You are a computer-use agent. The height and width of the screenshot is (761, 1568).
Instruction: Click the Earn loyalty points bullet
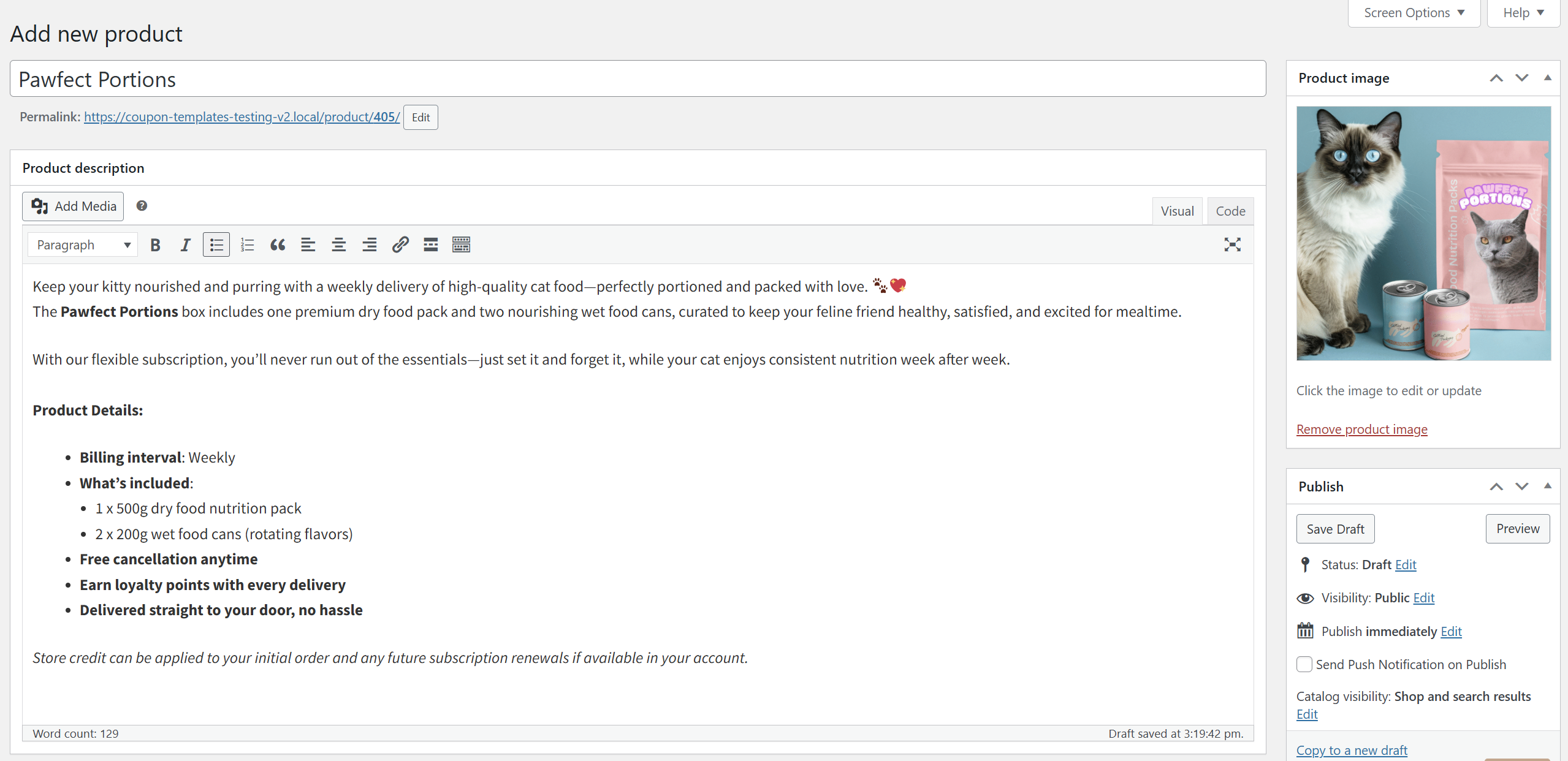tap(213, 585)
